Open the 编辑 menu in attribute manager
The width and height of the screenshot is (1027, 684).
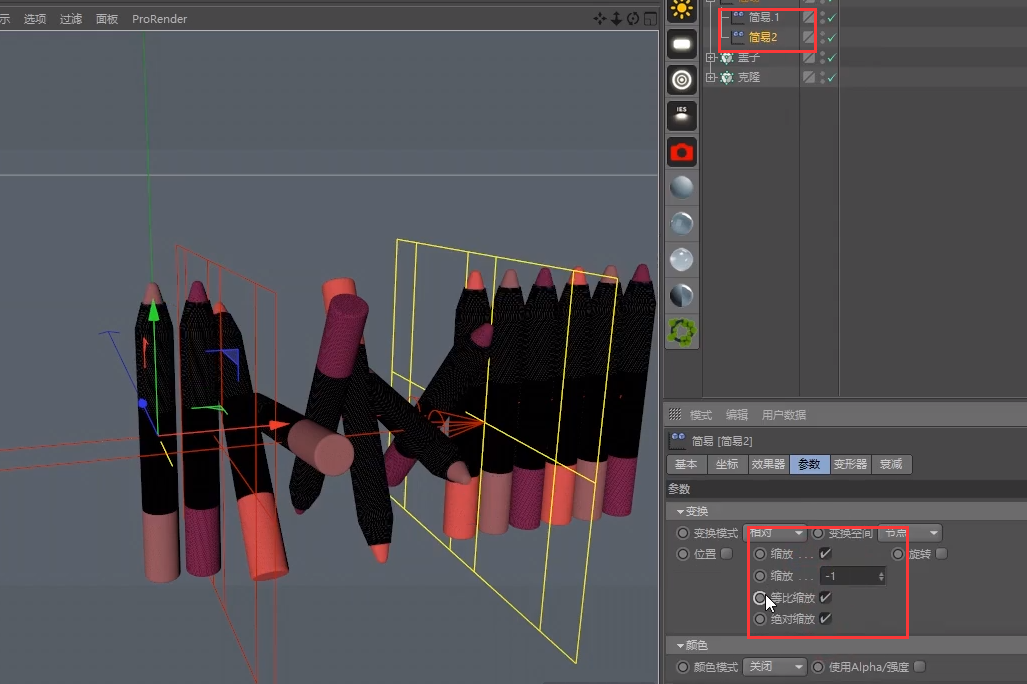tap(737, 415)
